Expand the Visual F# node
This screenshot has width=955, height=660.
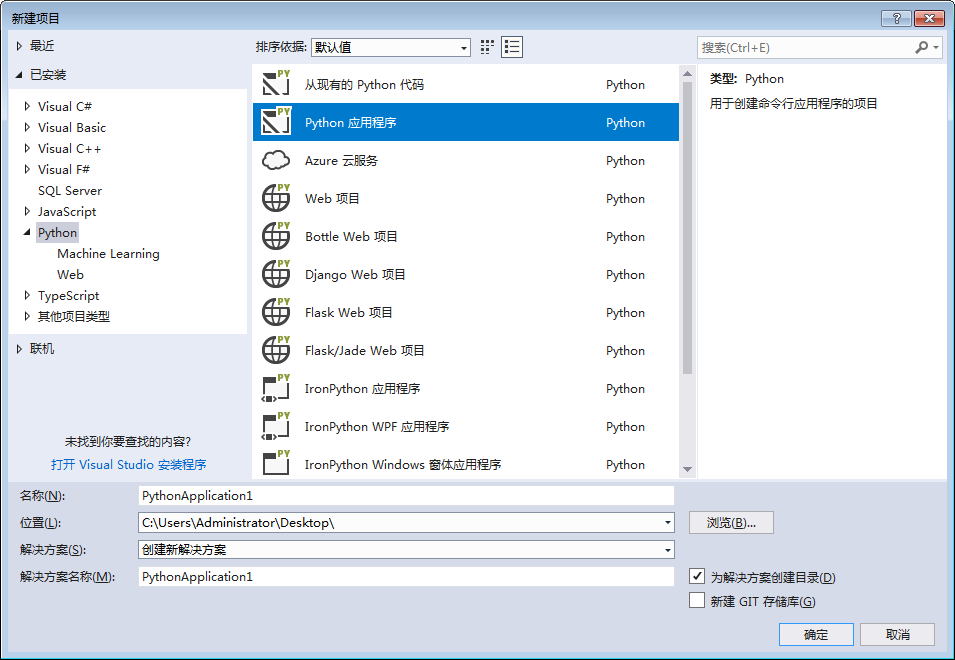27,169
